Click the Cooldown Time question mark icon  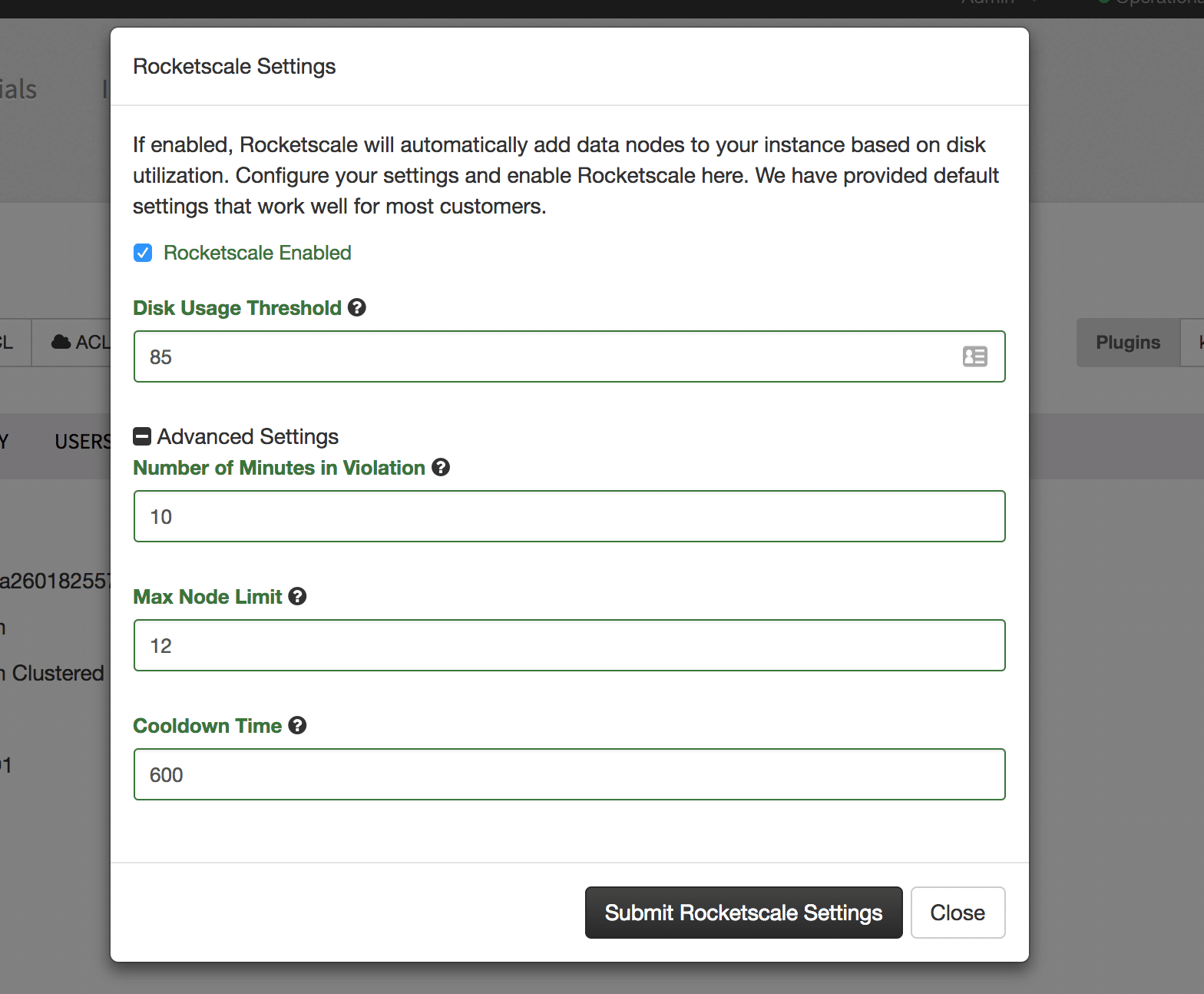[x=297, y=725]
